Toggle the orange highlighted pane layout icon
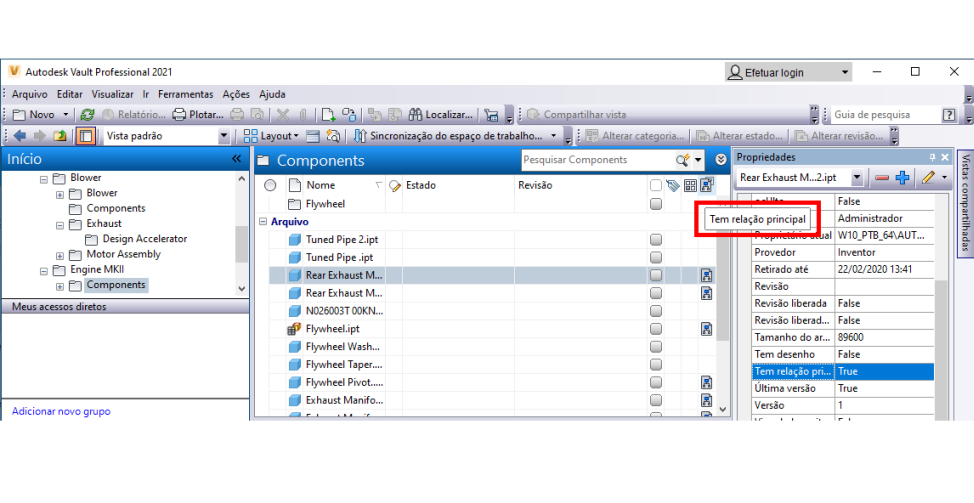The width and height of the screenshot is (974, 503). tap(86, 136)
